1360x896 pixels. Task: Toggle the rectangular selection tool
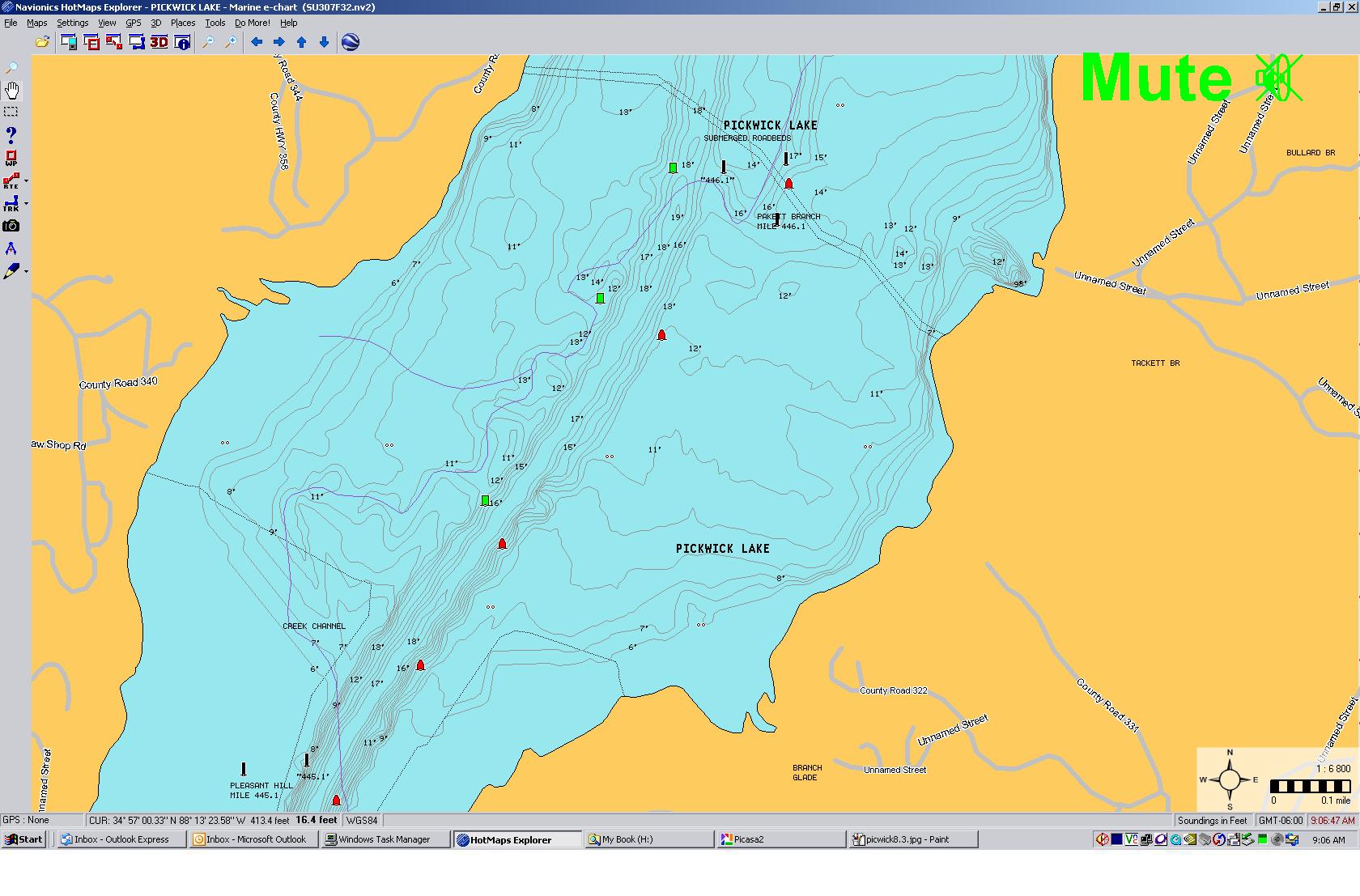pos(11,112)
